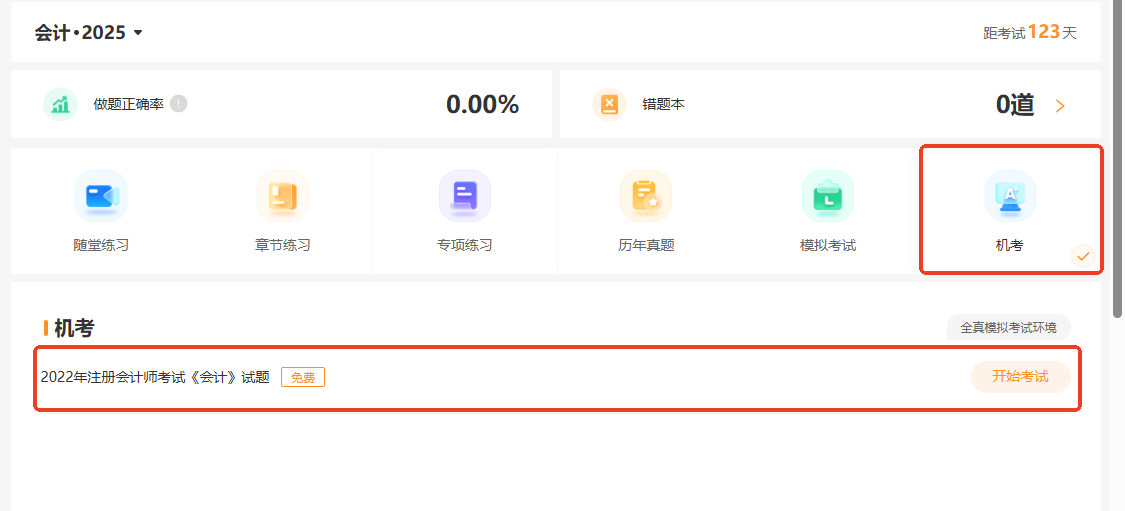The height and width of the screenshot is (511, 1125).
Task: Open 2022年注册会计师考试《会计》试题 link
Action: 155,377
